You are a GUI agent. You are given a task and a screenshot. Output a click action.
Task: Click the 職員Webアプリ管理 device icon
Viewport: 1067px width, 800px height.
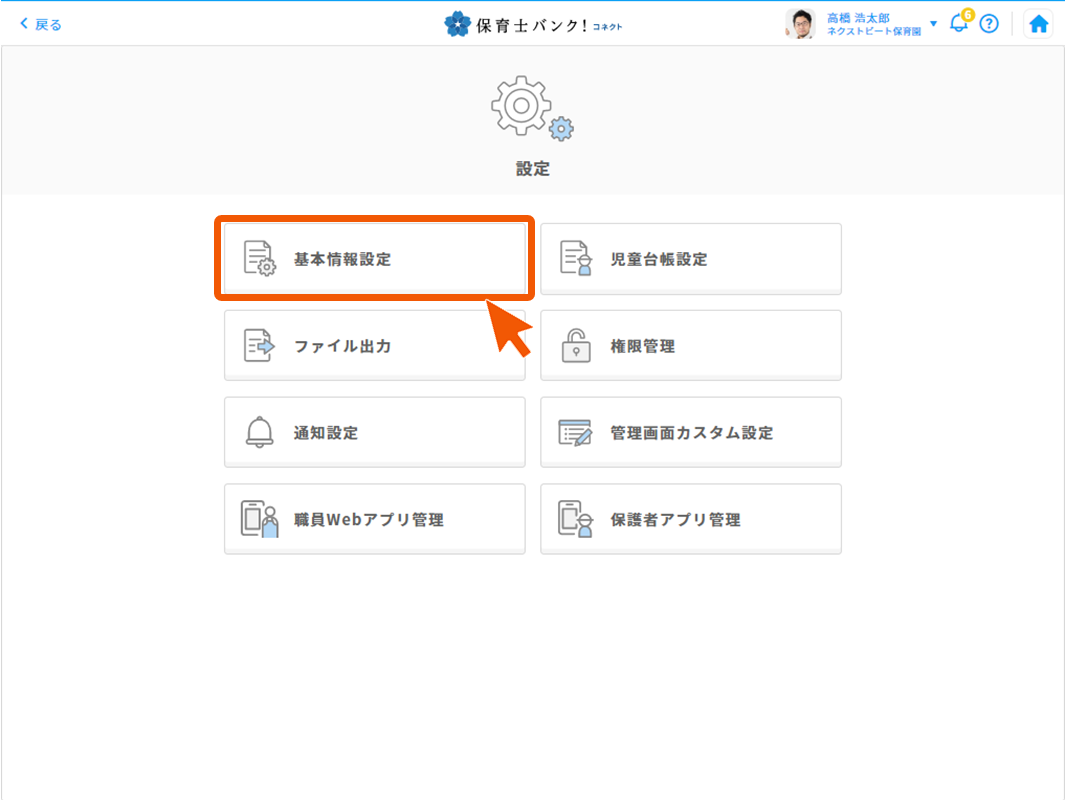click(x=259, y=520)
